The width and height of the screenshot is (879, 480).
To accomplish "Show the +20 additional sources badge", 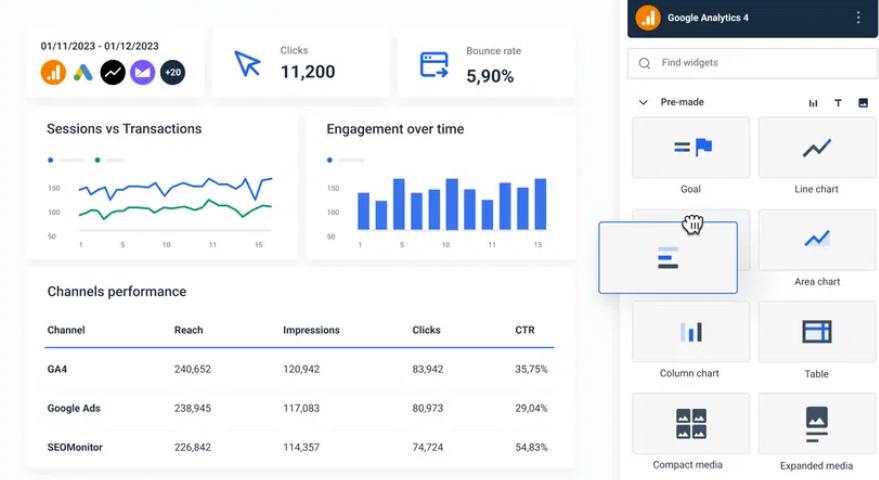I will 173,72.
